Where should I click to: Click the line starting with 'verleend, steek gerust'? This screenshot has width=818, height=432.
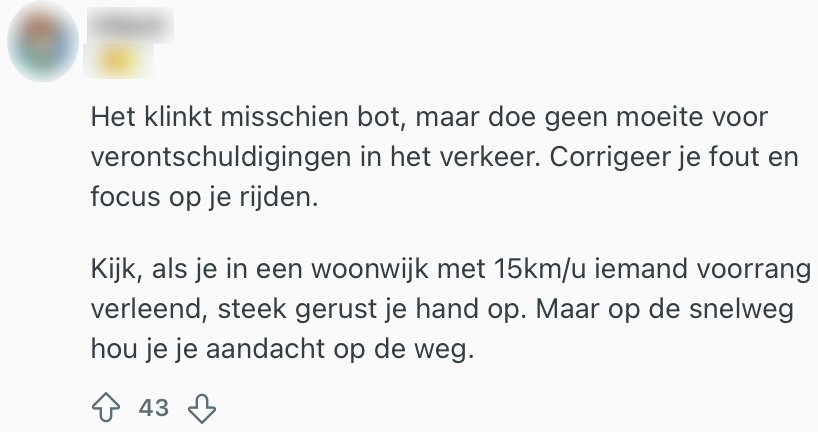click(440, 310)
